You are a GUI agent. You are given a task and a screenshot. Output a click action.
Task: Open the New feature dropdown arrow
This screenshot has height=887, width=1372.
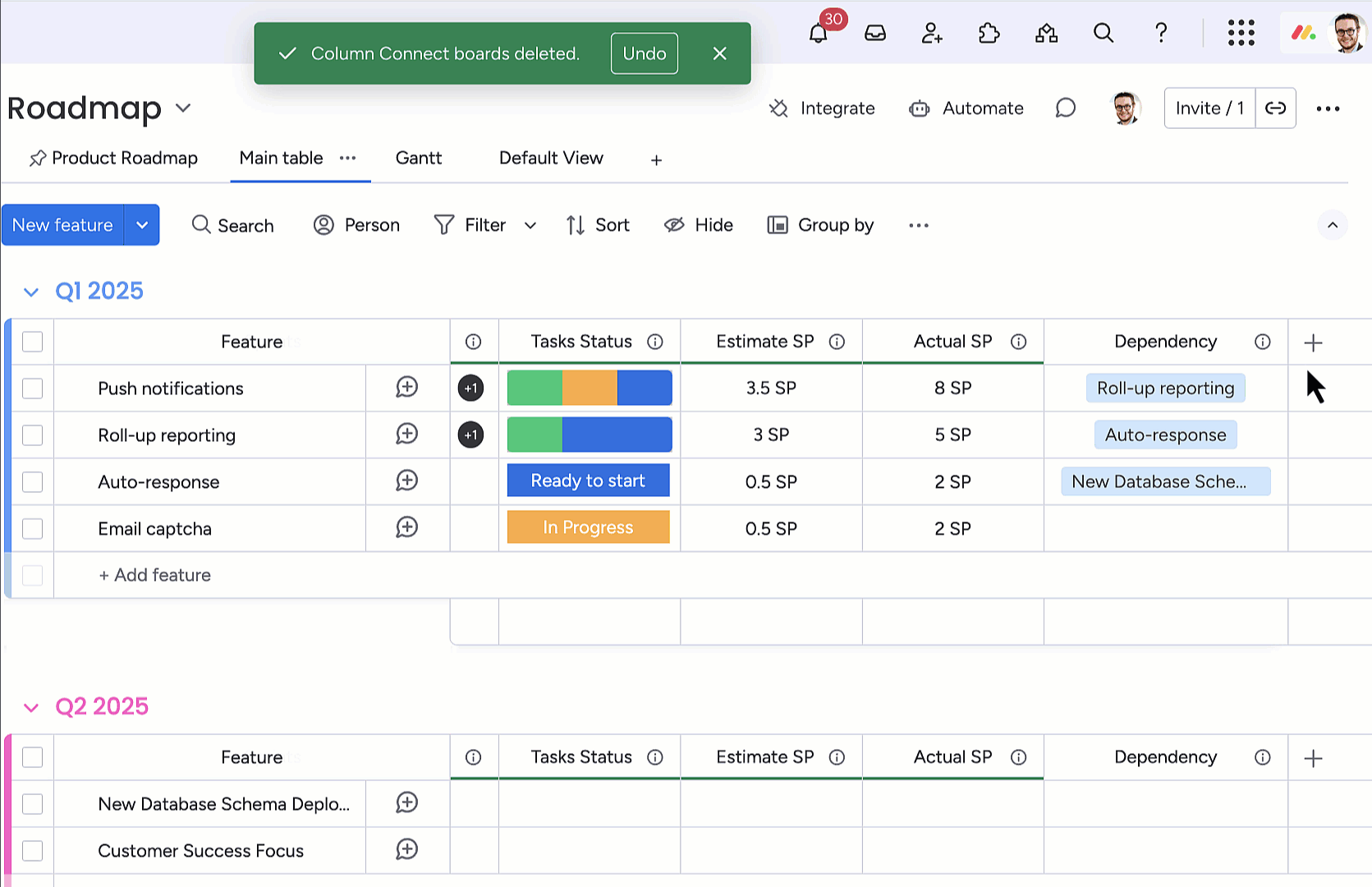142,225
